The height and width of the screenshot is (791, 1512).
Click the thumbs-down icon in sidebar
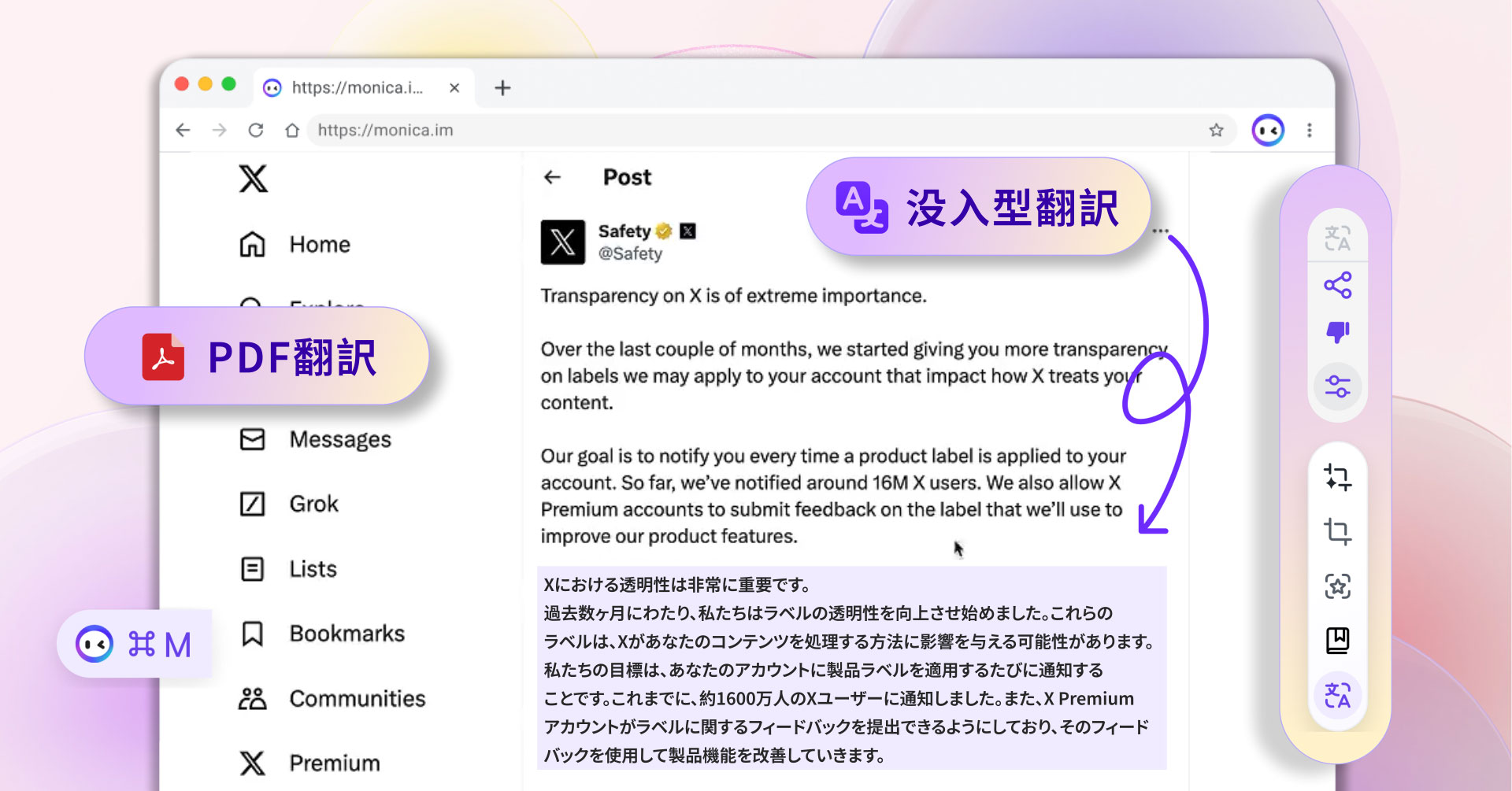pos(1337,332)
